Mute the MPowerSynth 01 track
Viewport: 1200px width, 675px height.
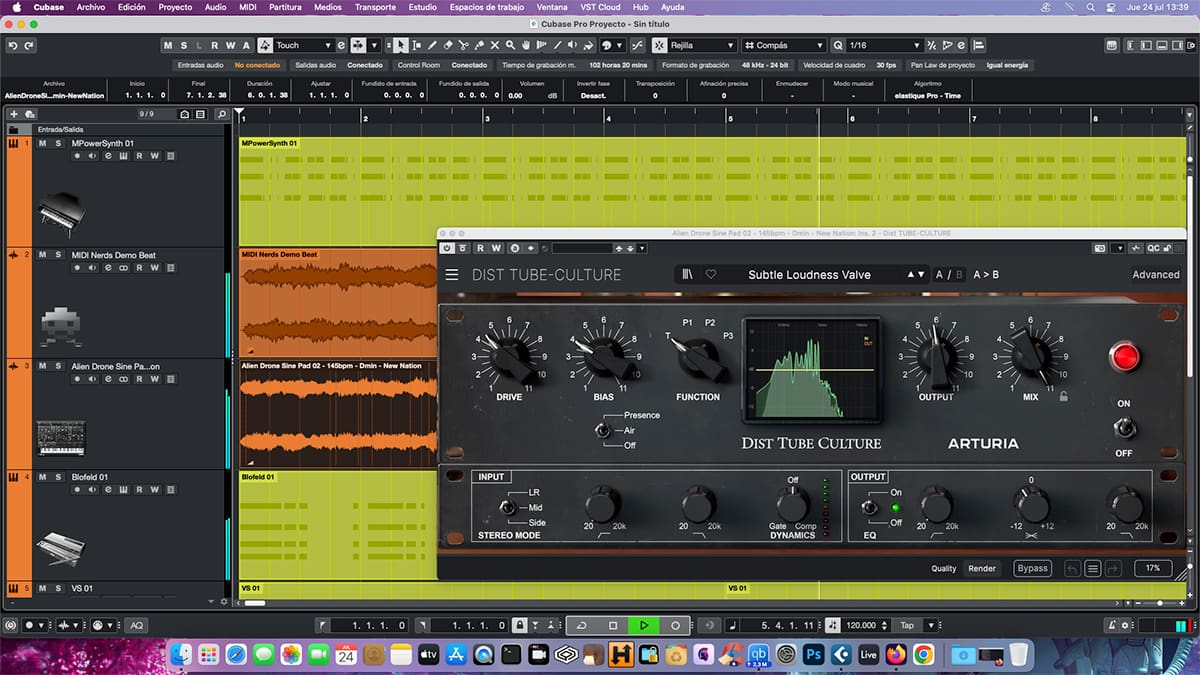(43, 143)
